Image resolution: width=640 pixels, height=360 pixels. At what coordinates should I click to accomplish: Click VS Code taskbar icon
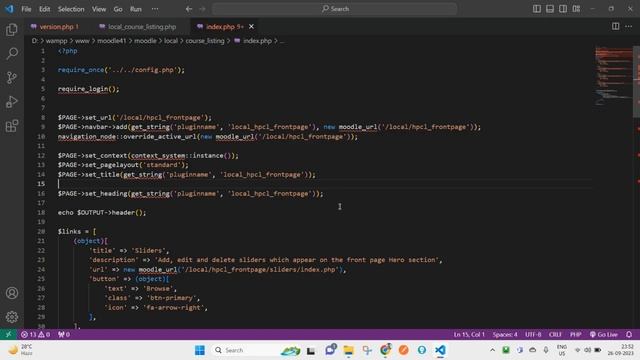click(440, 350)
